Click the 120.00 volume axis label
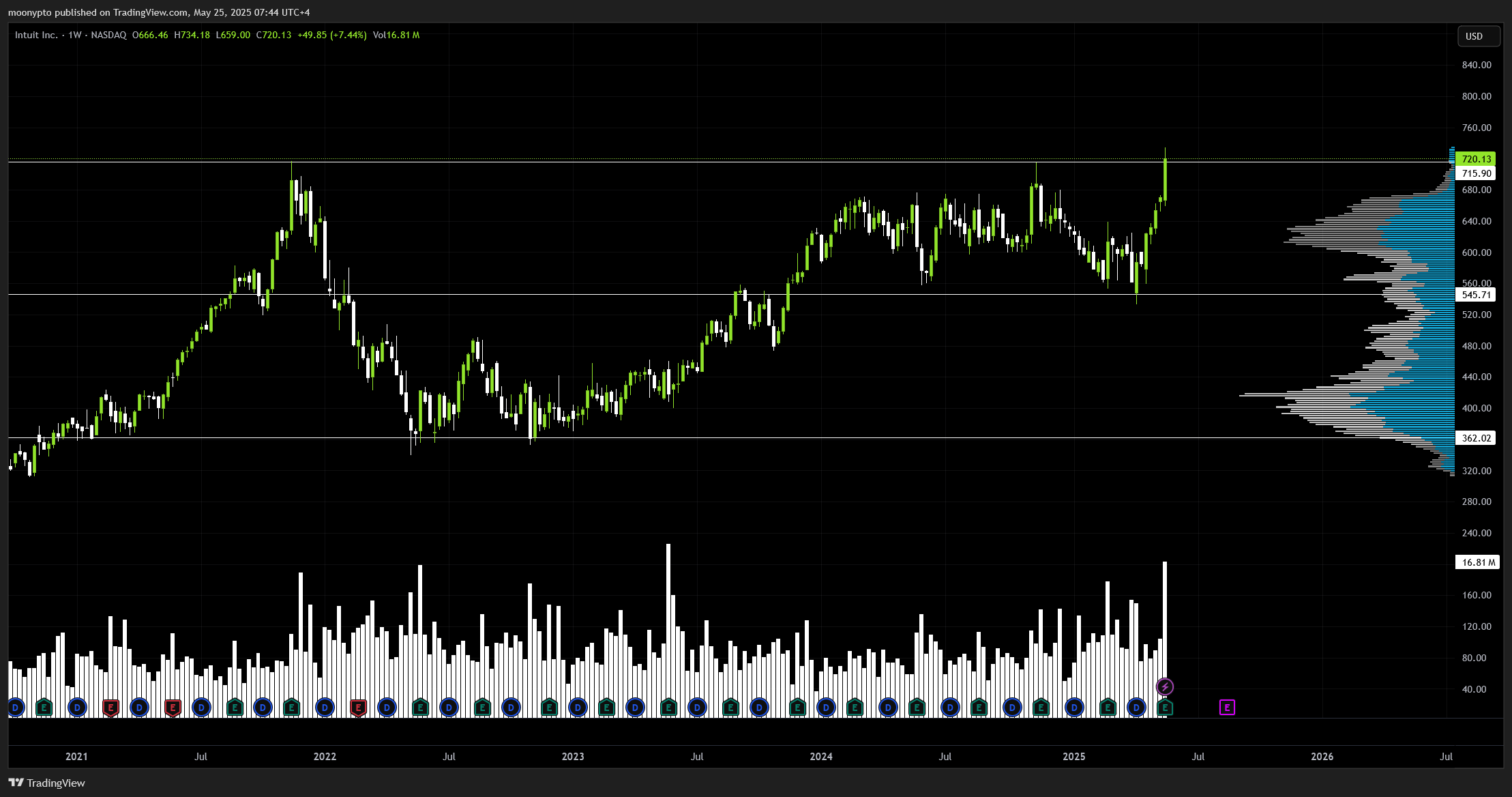Image resolution: width=1512 pixels, height=797 pixels. pos(1477,626)
